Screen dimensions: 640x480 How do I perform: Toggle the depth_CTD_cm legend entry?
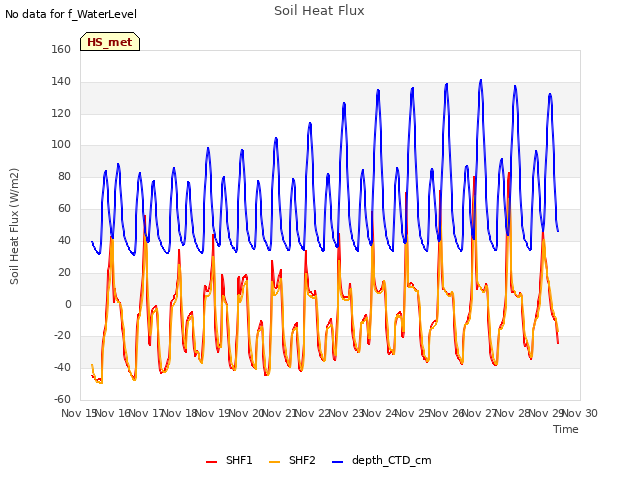click(x=382, y=460)
